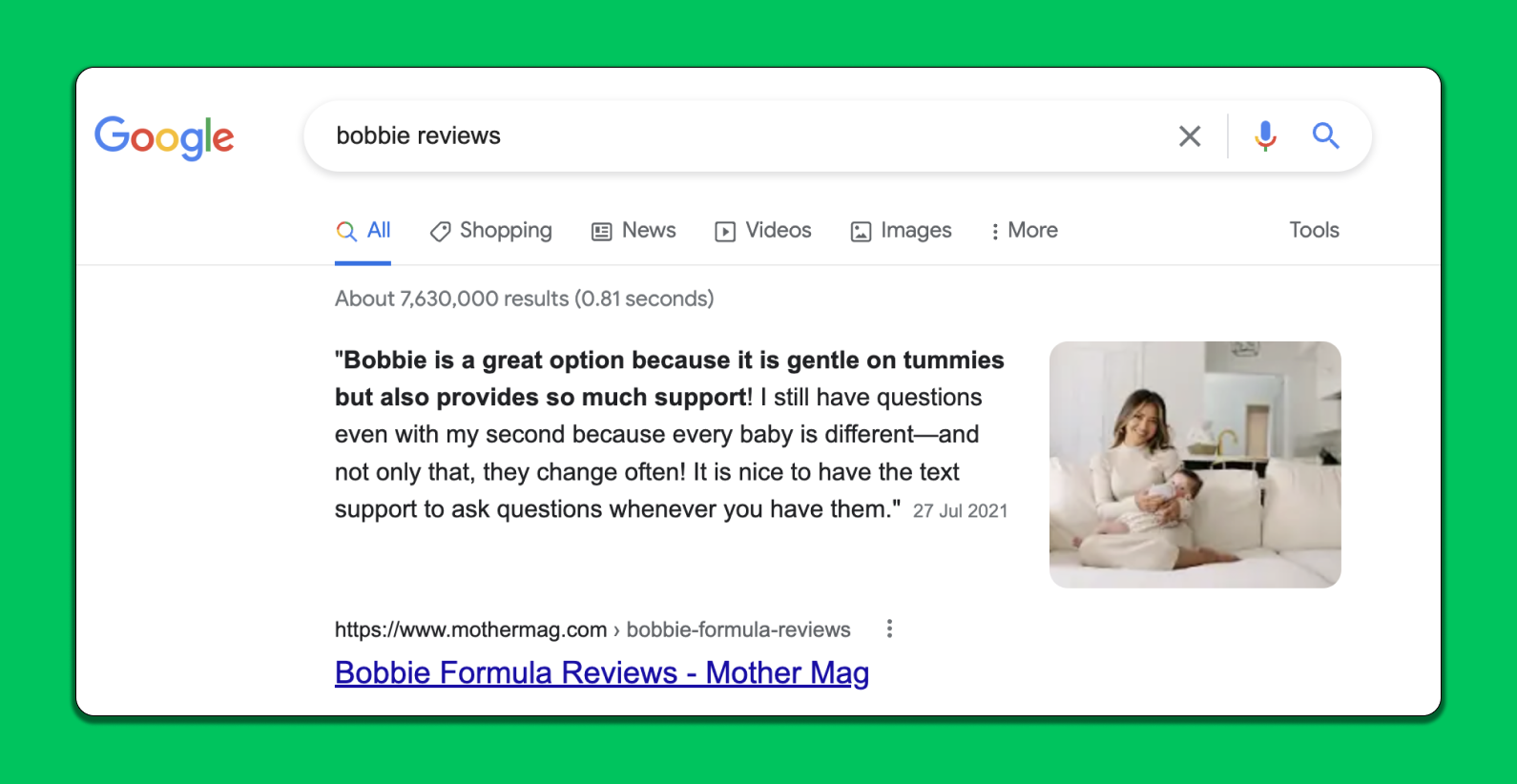1517x784 pixels.
Task: Clear the search query with the X icon
Action: (x=1189, y=136)
